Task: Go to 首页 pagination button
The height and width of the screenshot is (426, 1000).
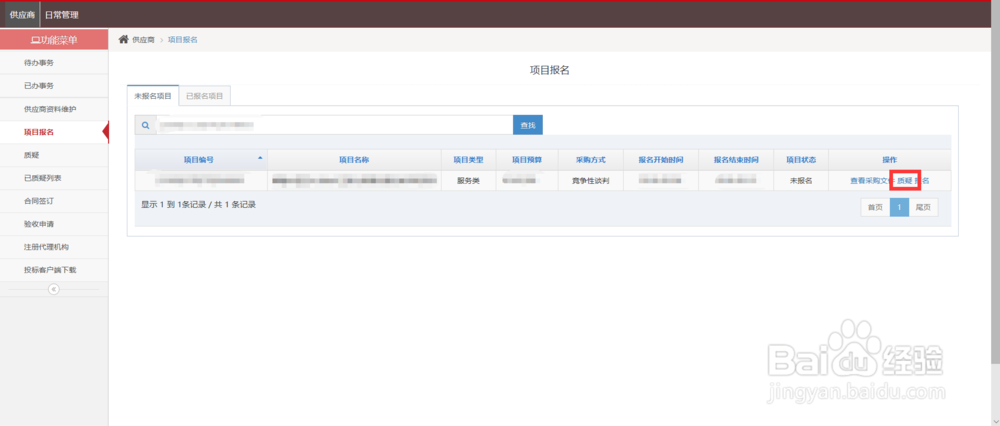Action: (875, 207)
